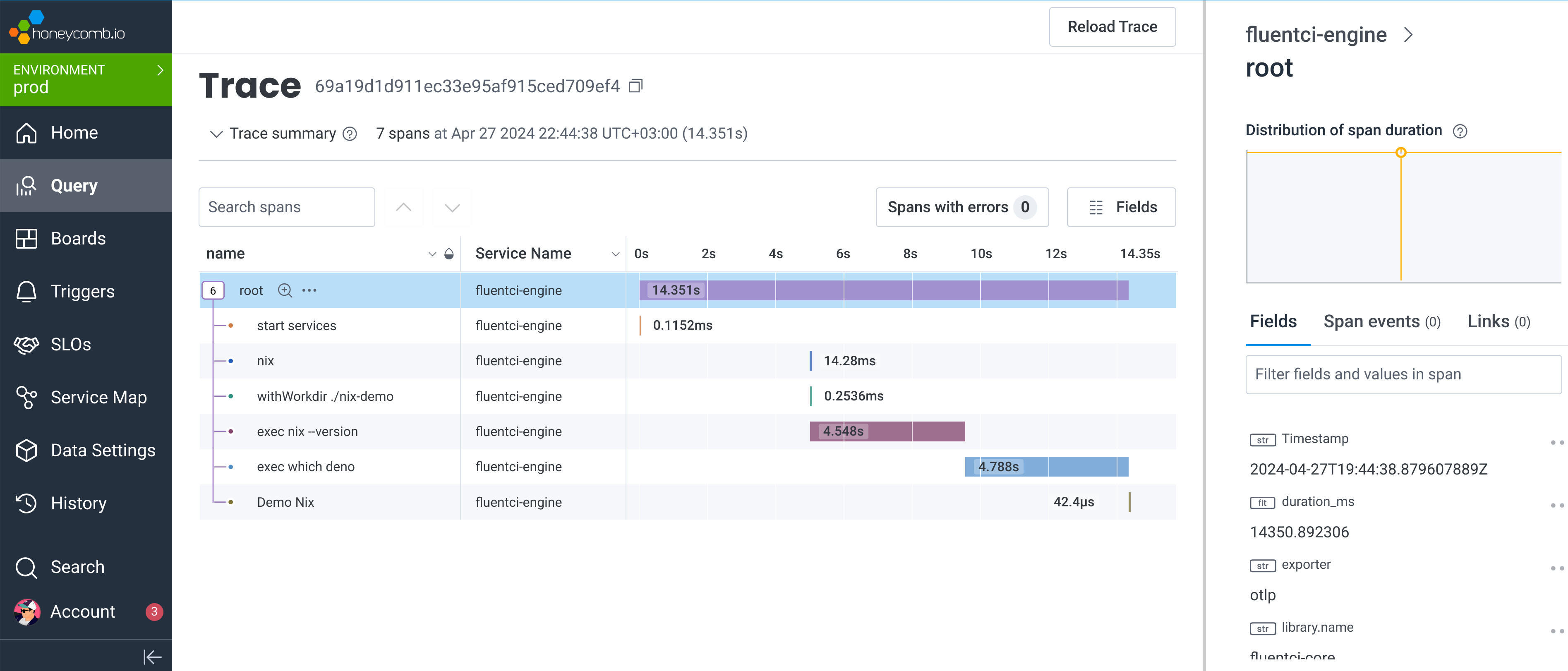
Task: Open the Links tab
Action: tap(1498, 321)
